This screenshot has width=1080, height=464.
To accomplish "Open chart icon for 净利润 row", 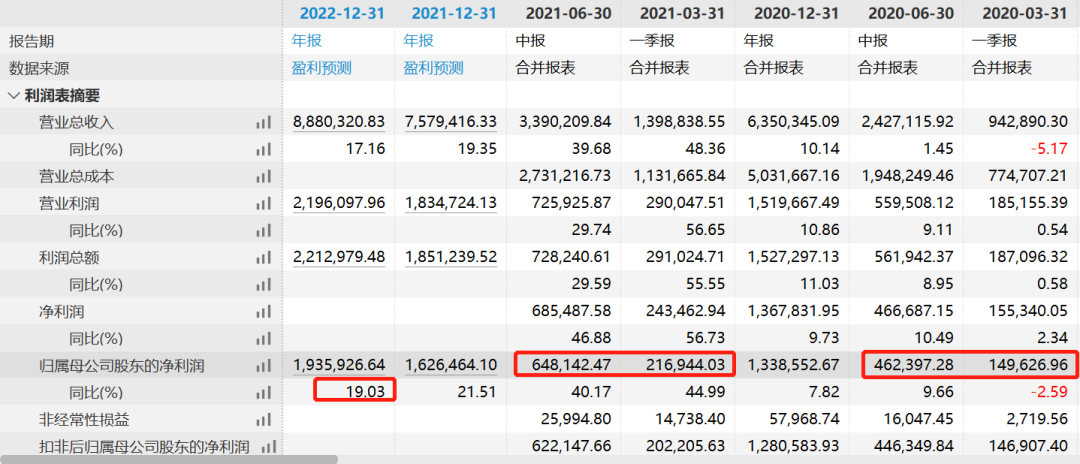I will coord(263,312).
